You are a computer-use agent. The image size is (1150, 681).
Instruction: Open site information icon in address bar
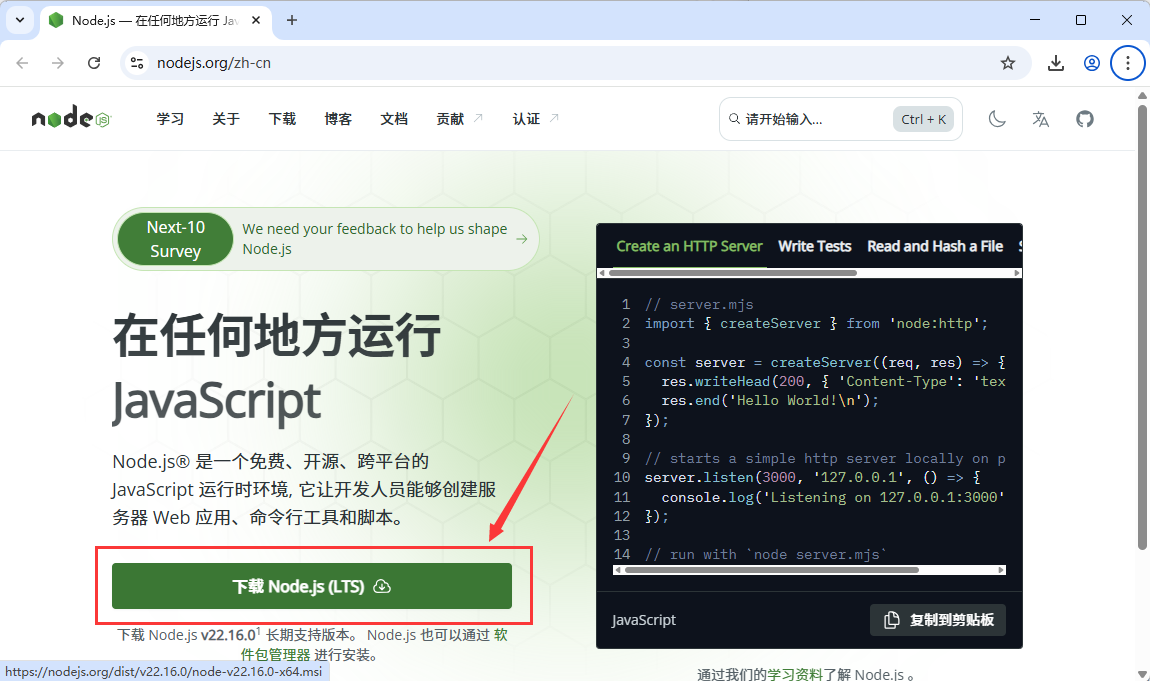(x=135, y=62)
